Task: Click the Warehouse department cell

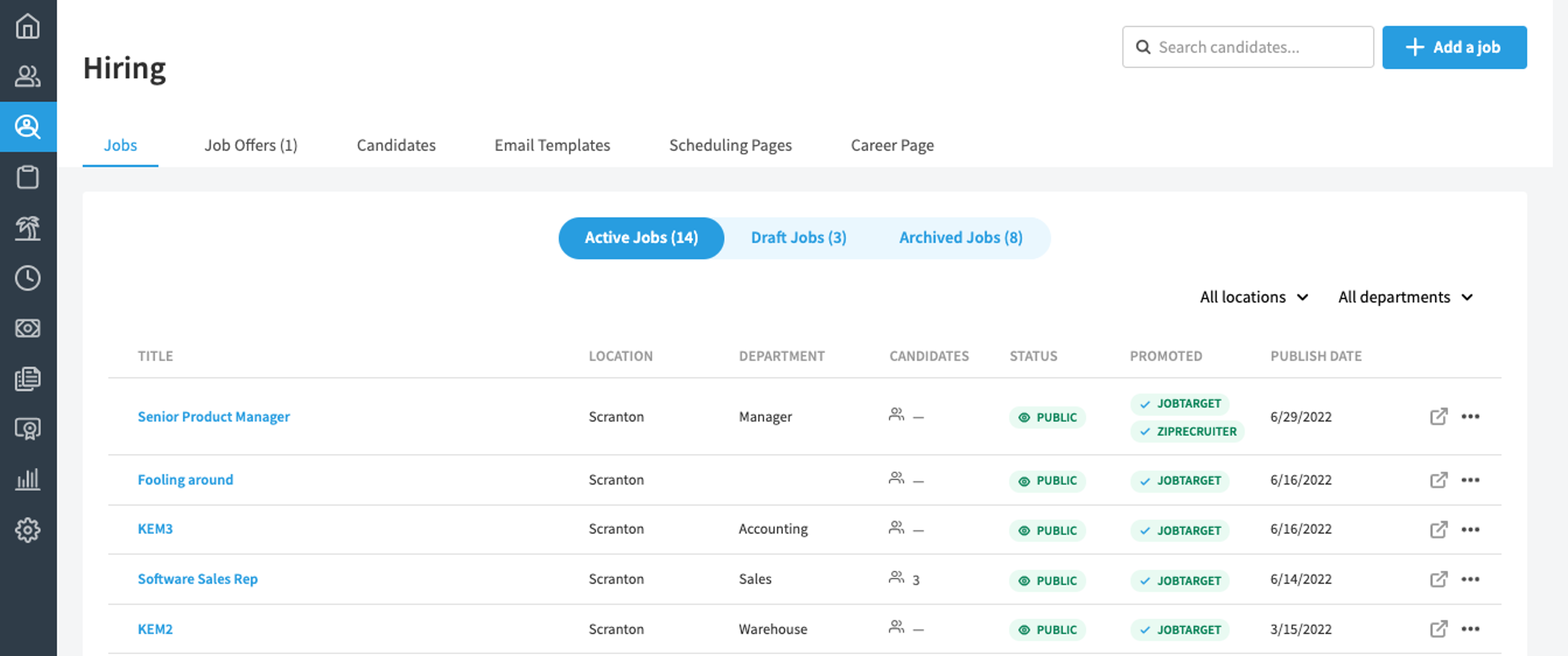Action: point(773,629)
